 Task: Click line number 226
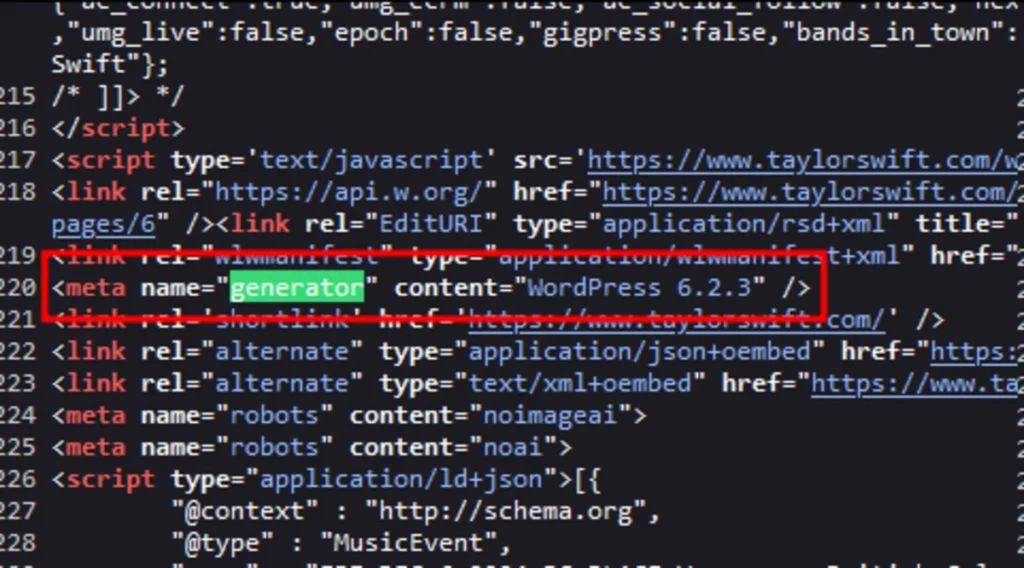click(18, 480)
